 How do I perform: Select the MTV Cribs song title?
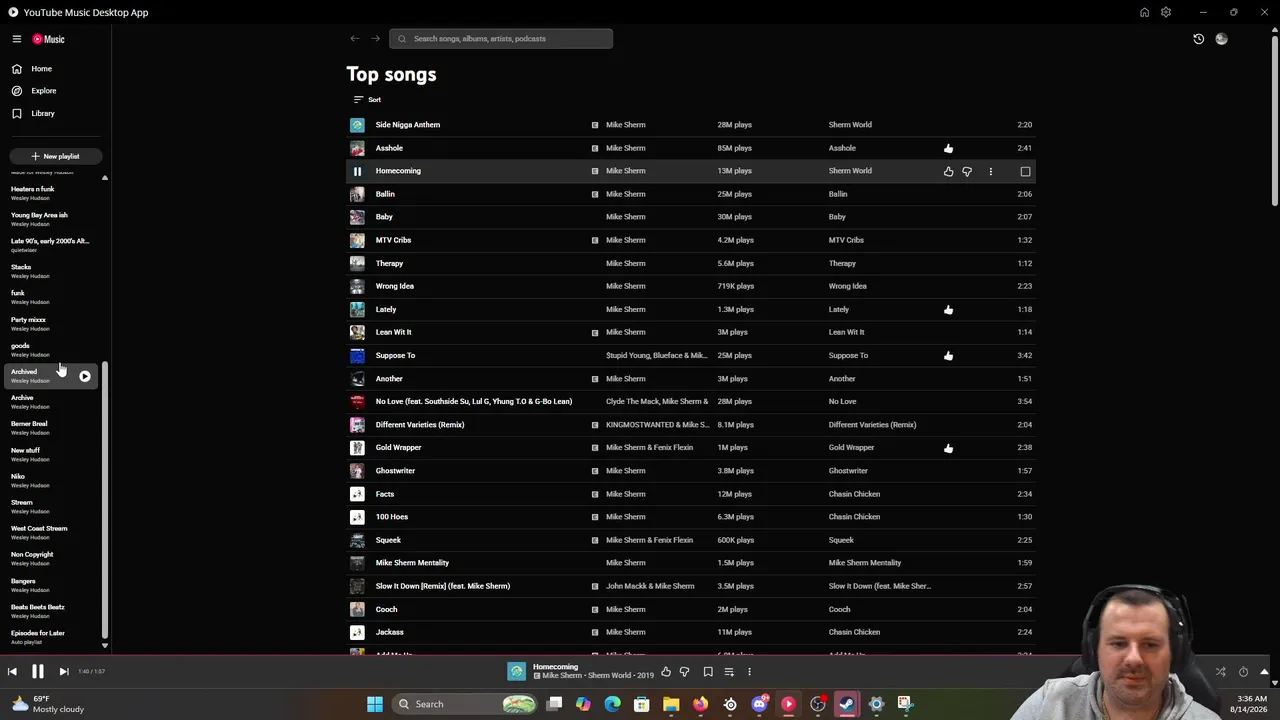coord(393,240)
